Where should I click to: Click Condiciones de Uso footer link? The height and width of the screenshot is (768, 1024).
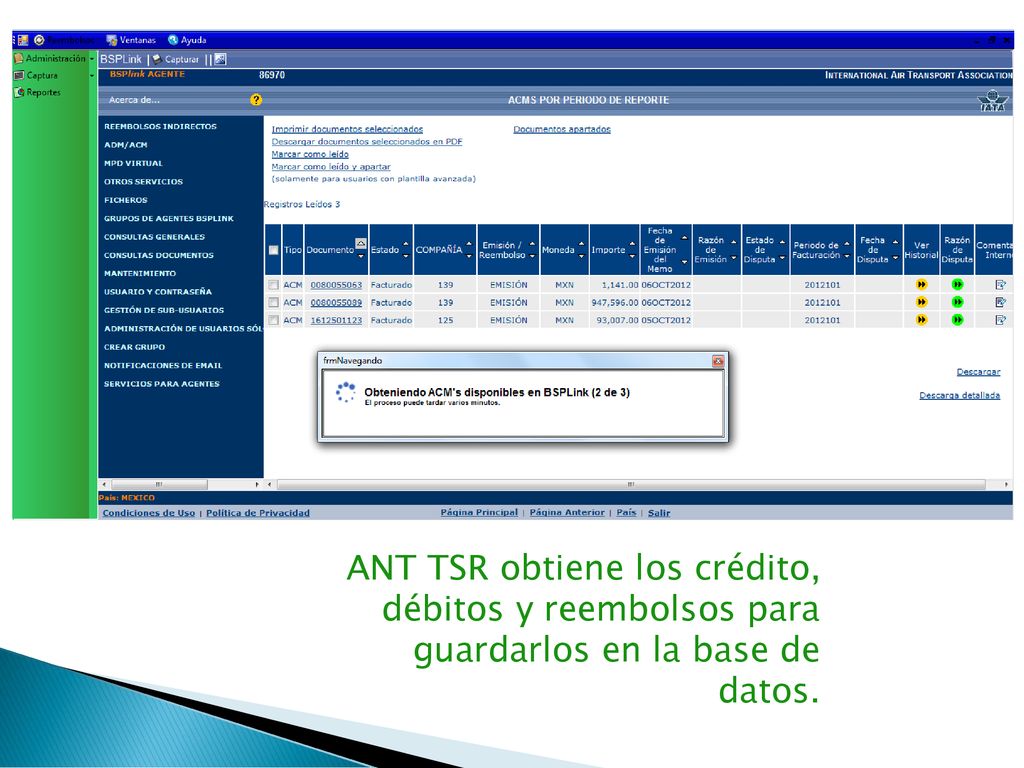click(148, 513)
